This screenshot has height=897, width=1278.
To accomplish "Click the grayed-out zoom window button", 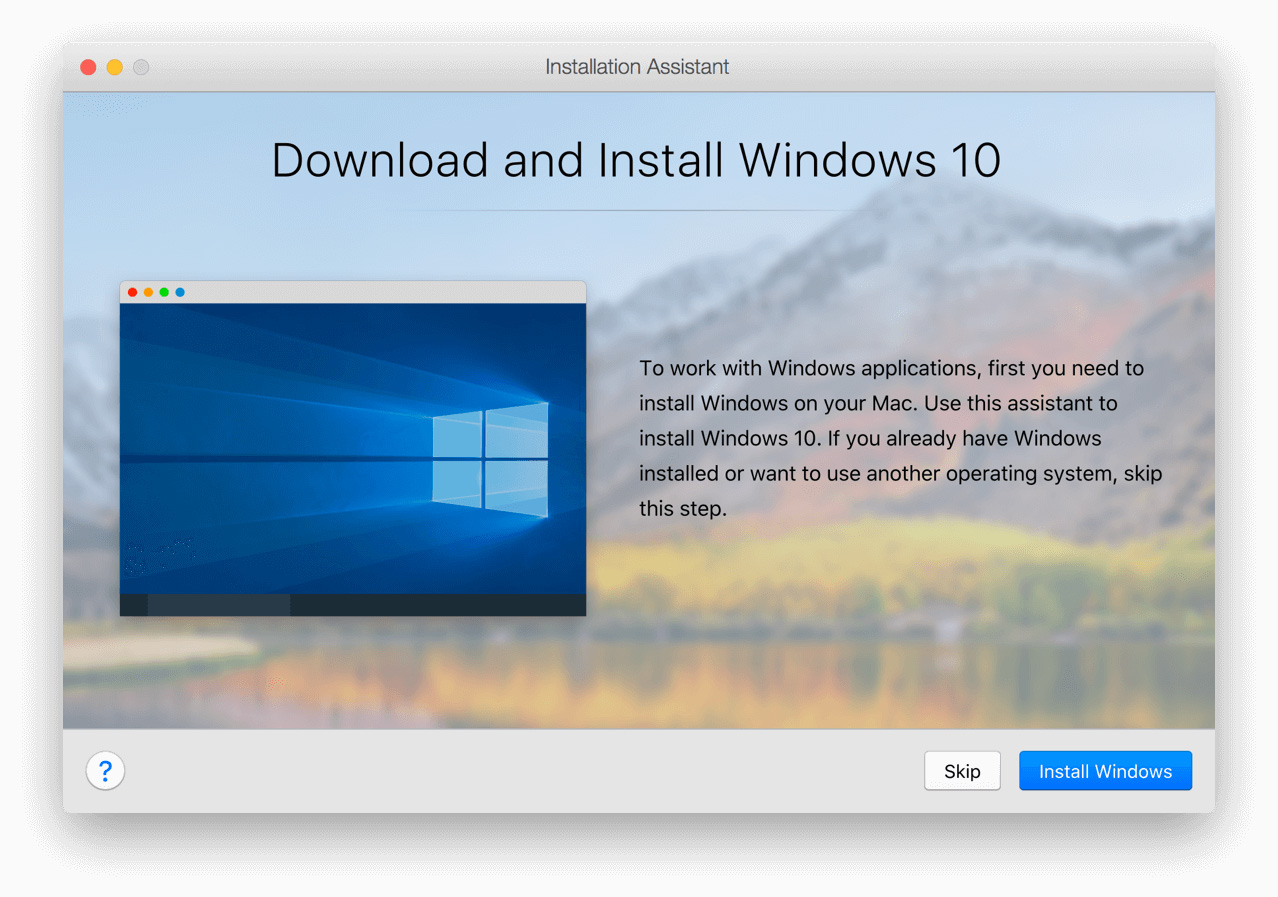I will pyautogui.click(x=141, y=67).
